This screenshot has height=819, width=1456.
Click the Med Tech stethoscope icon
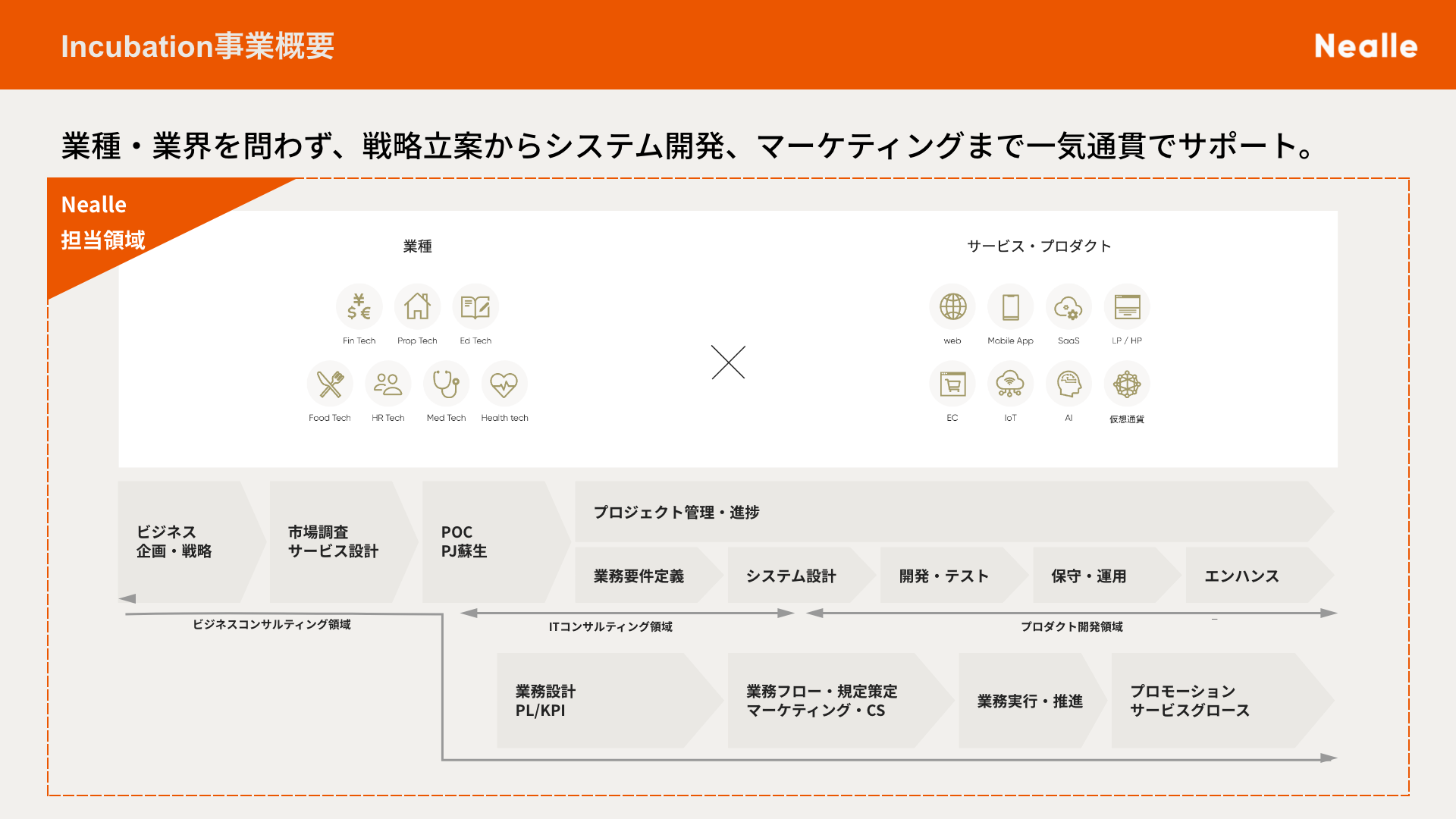coord(446,384)
